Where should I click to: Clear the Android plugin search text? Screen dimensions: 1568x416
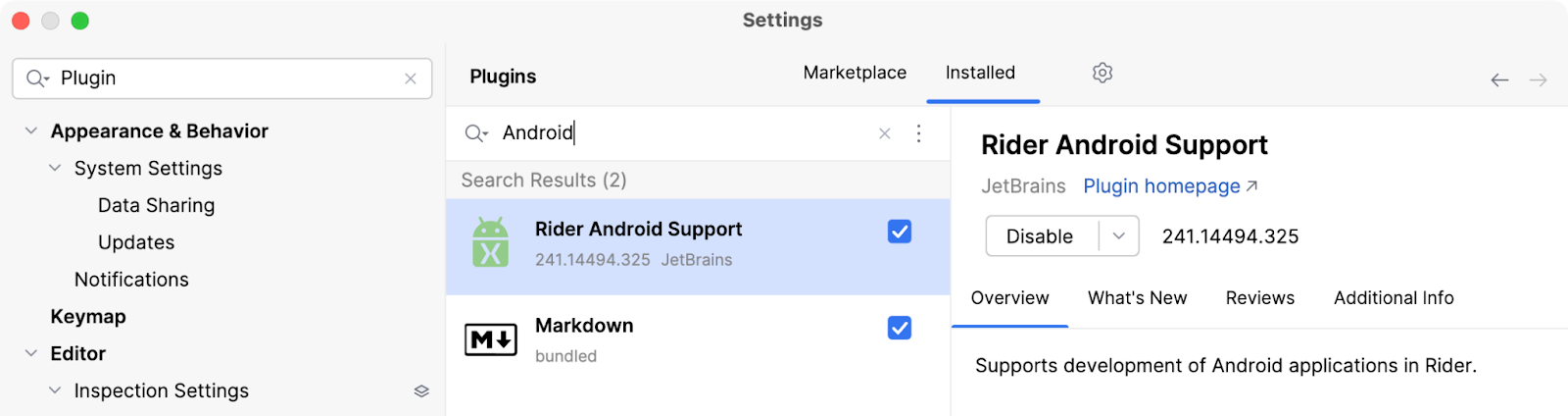click(x=885, y=133)
